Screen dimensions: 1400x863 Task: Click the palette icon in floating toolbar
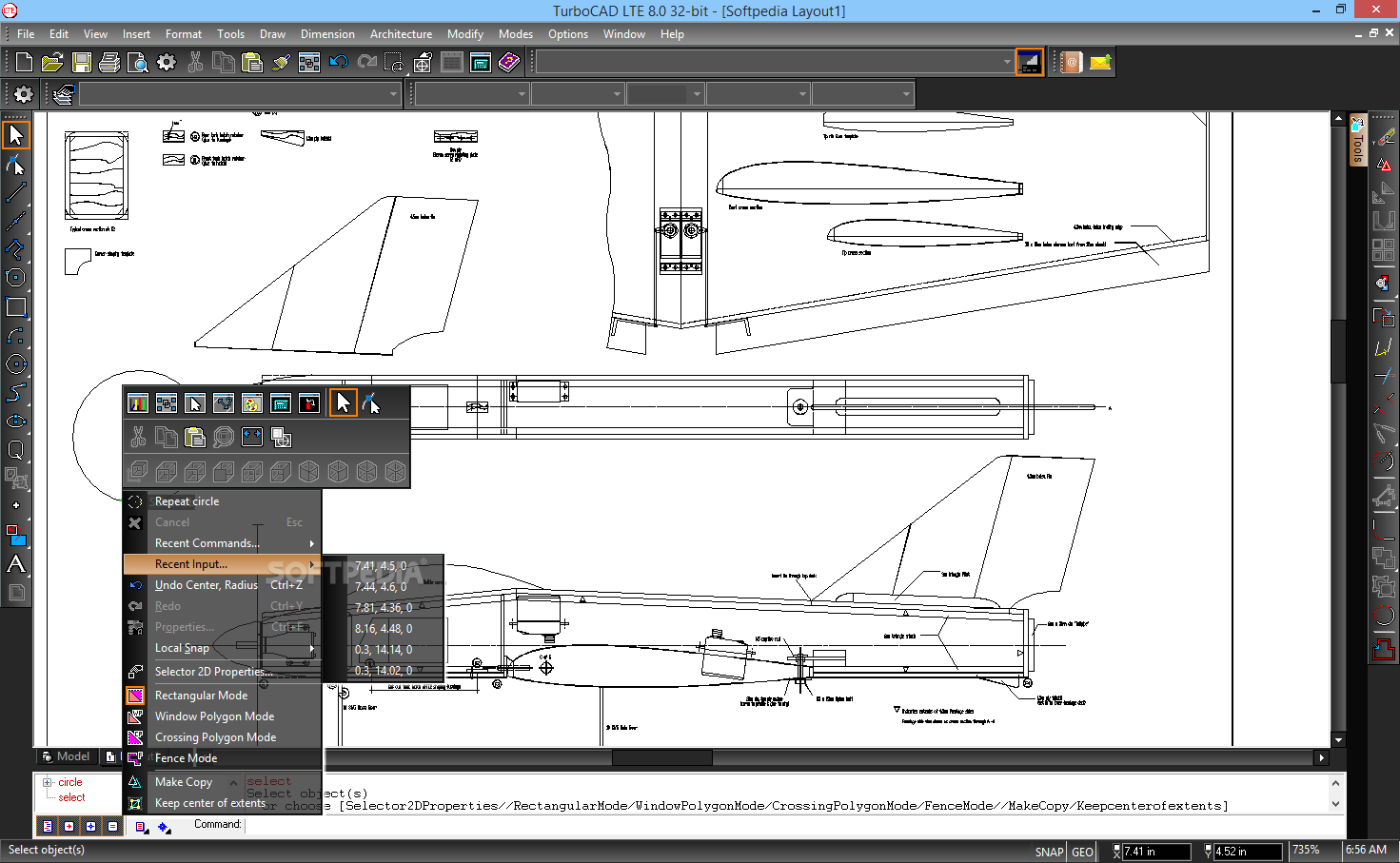[252, 403]
